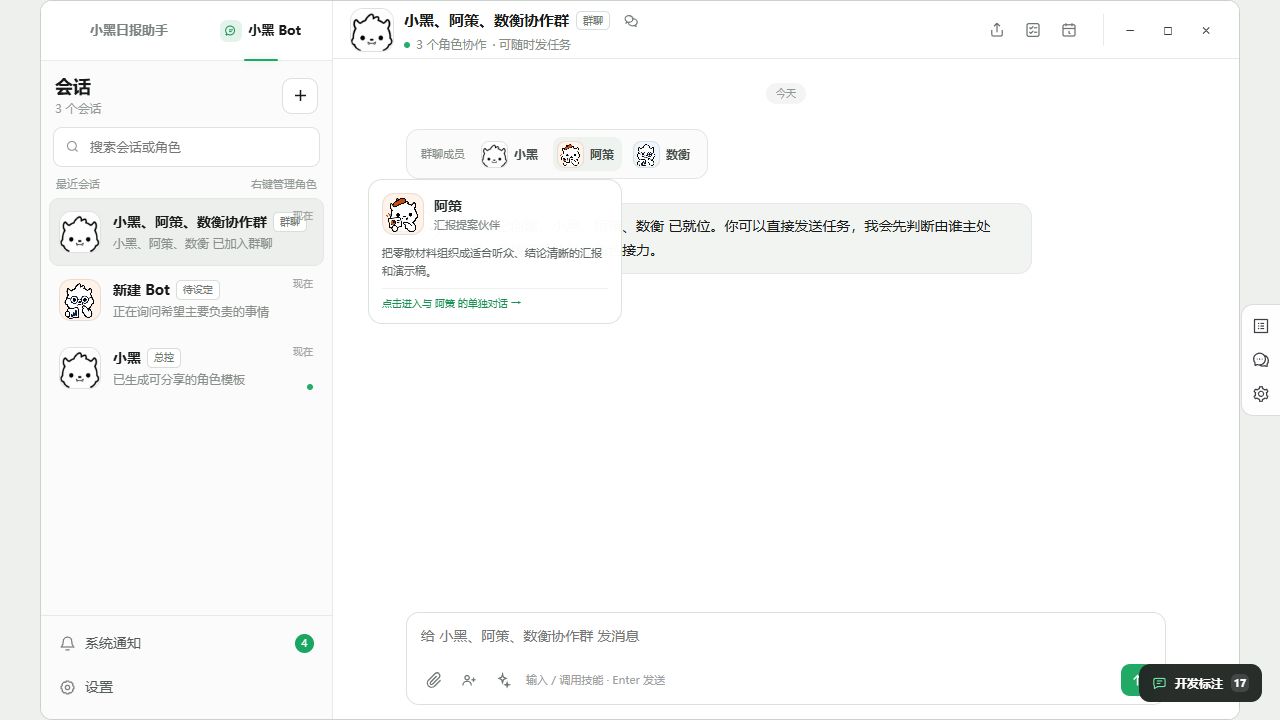This screenshot has height=720, width=1280.
Task: Select member 阿策 in 群聊成员 bar
Action: coord(587,155)
